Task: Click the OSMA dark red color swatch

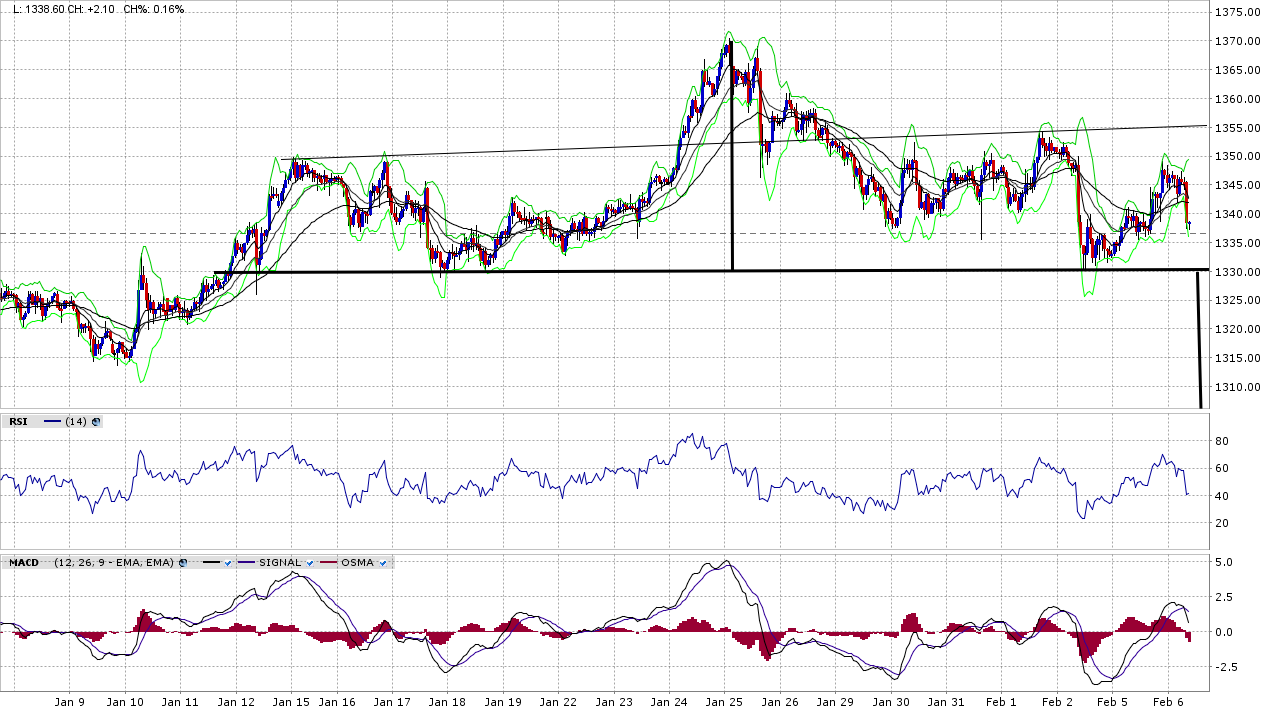Action: [330, 563]
